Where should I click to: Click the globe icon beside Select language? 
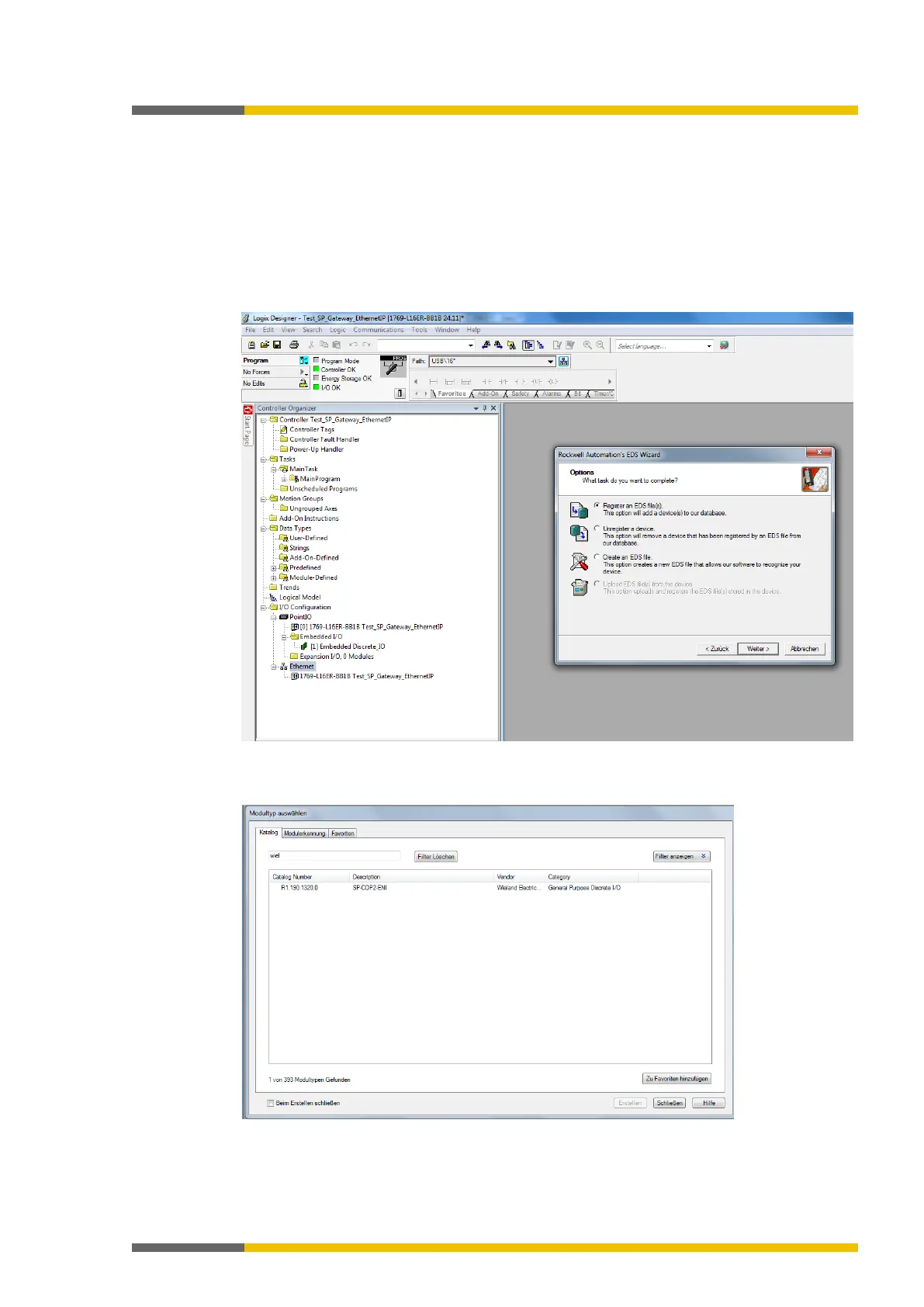click(724, 345)
